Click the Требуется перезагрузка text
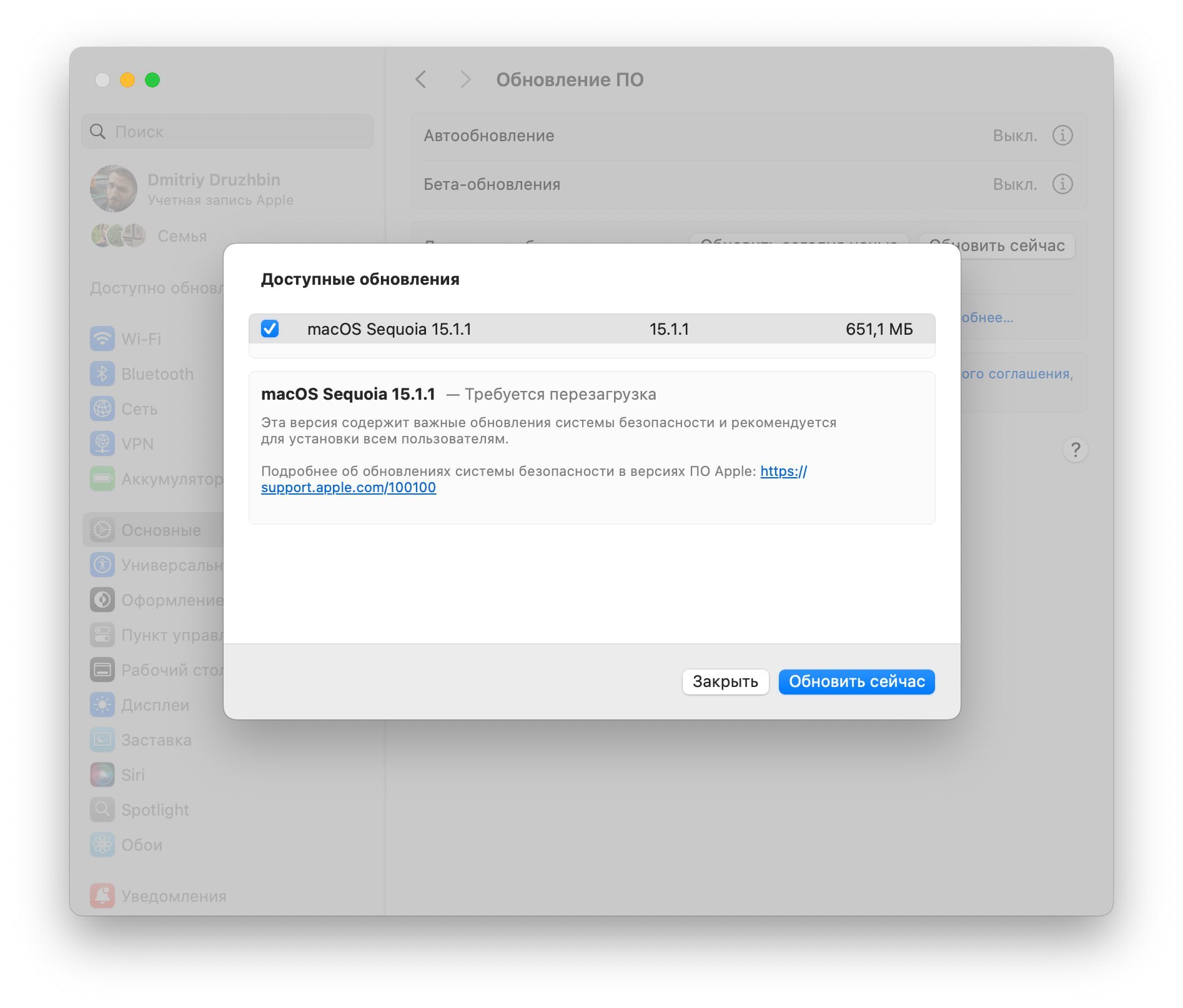 560,394
